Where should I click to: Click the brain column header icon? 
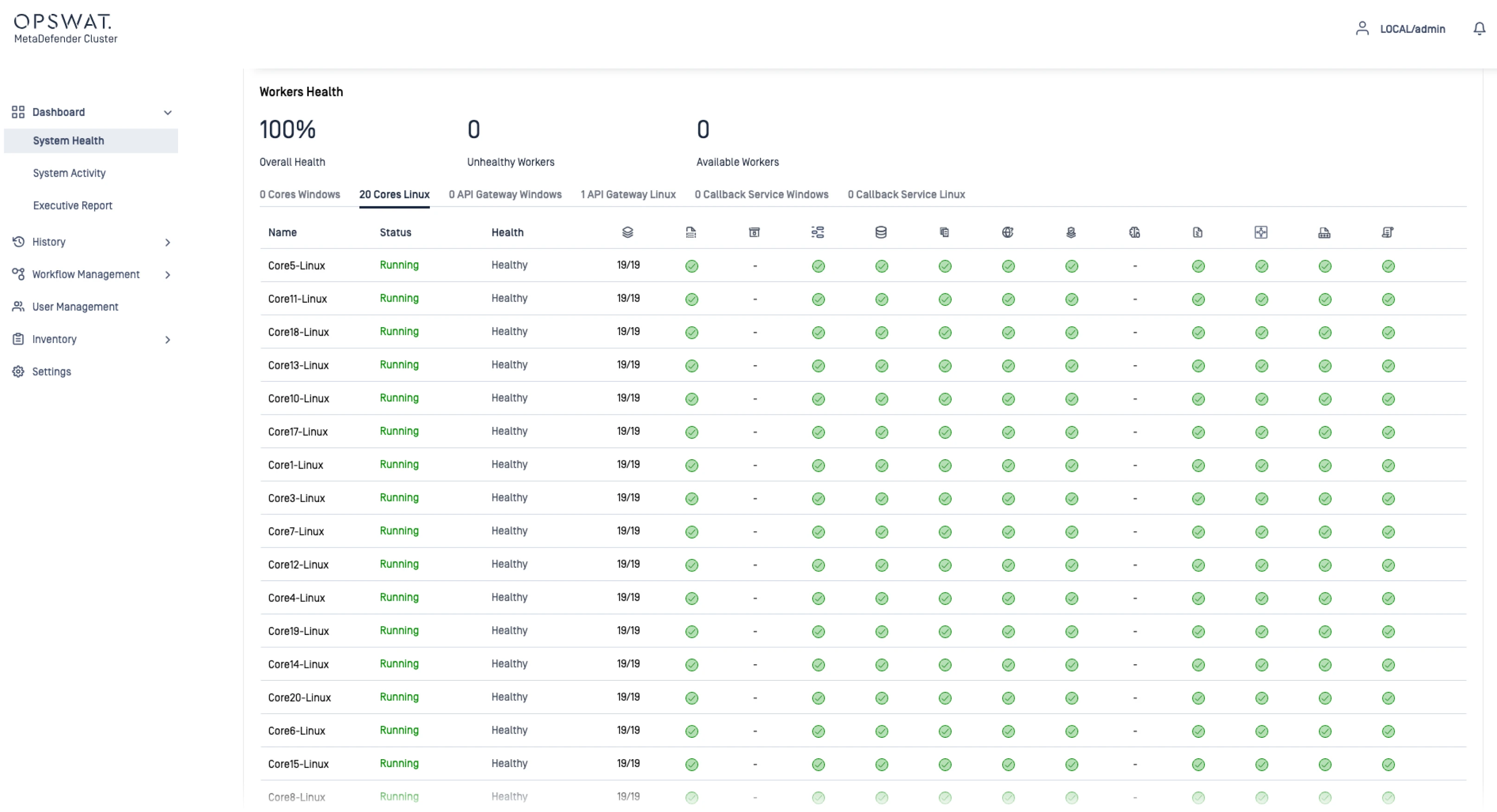pyautogui.click(x=1134, y=232)
